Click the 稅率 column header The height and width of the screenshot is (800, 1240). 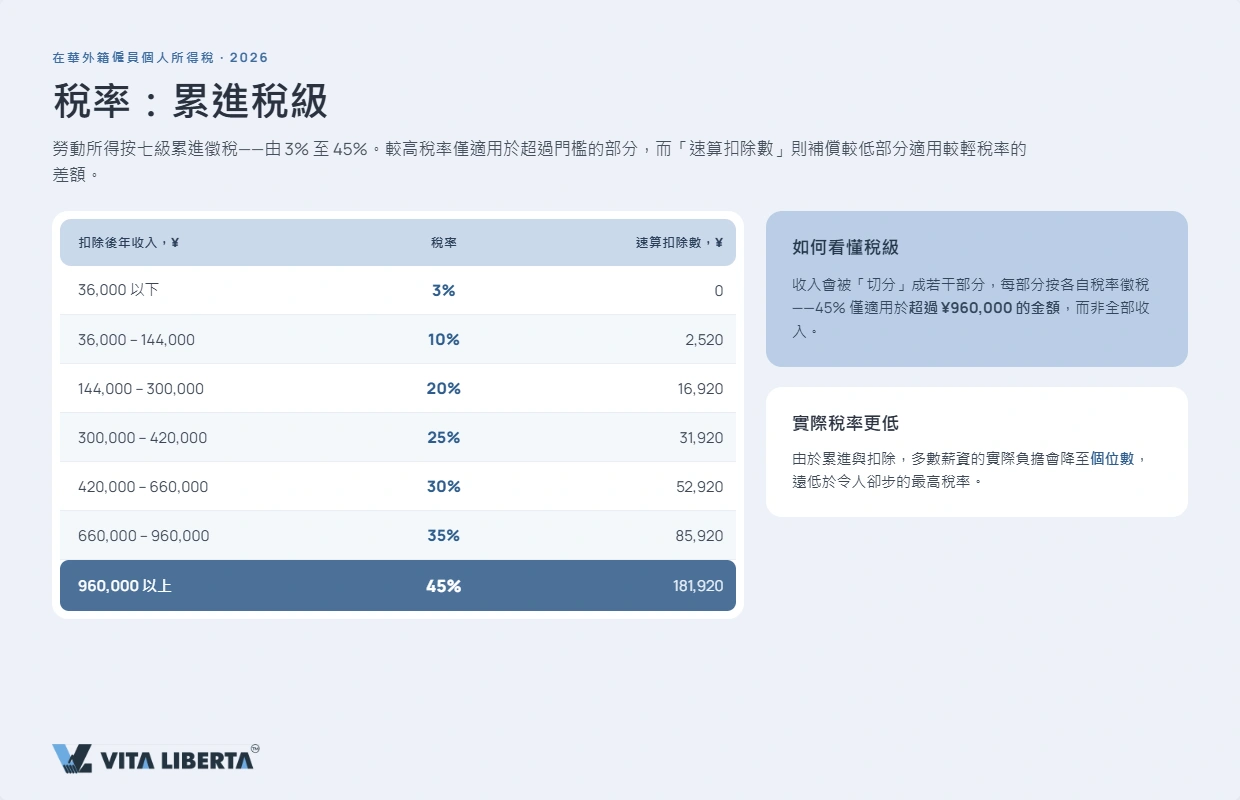[444, 242]
